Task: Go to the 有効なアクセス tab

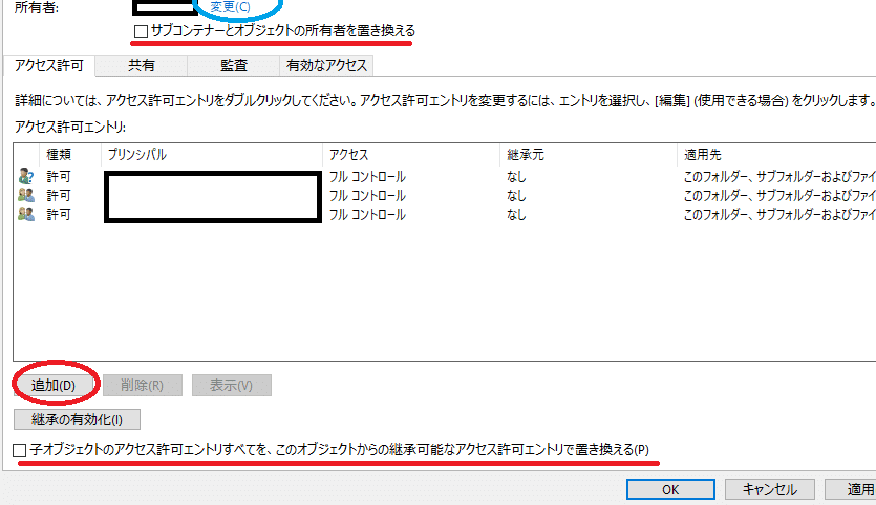Action: click(x=326, y=65)
